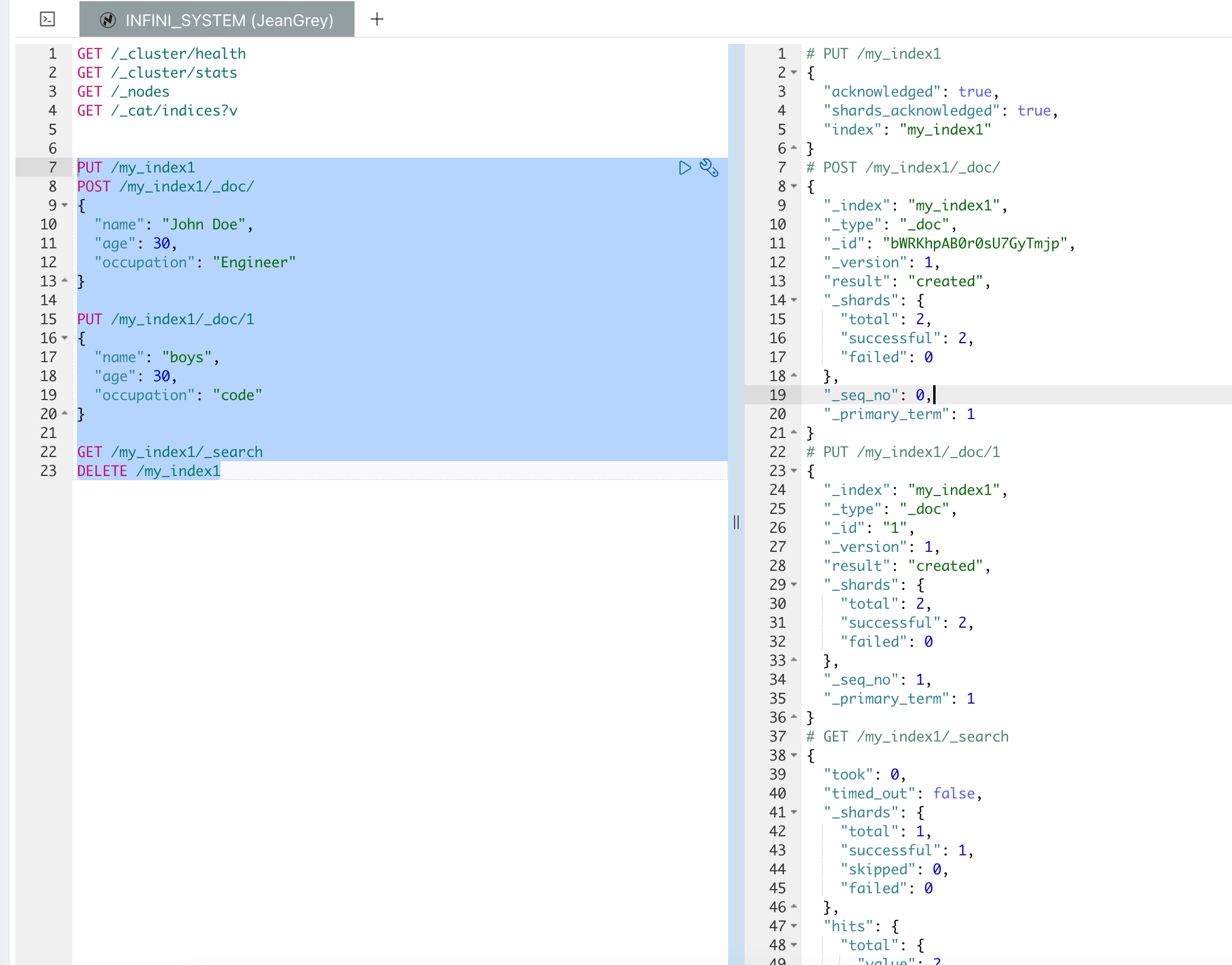Viewport: 1232px width, 965px height.
Task: Fold response object at output line 8
Action: (794, 187)
